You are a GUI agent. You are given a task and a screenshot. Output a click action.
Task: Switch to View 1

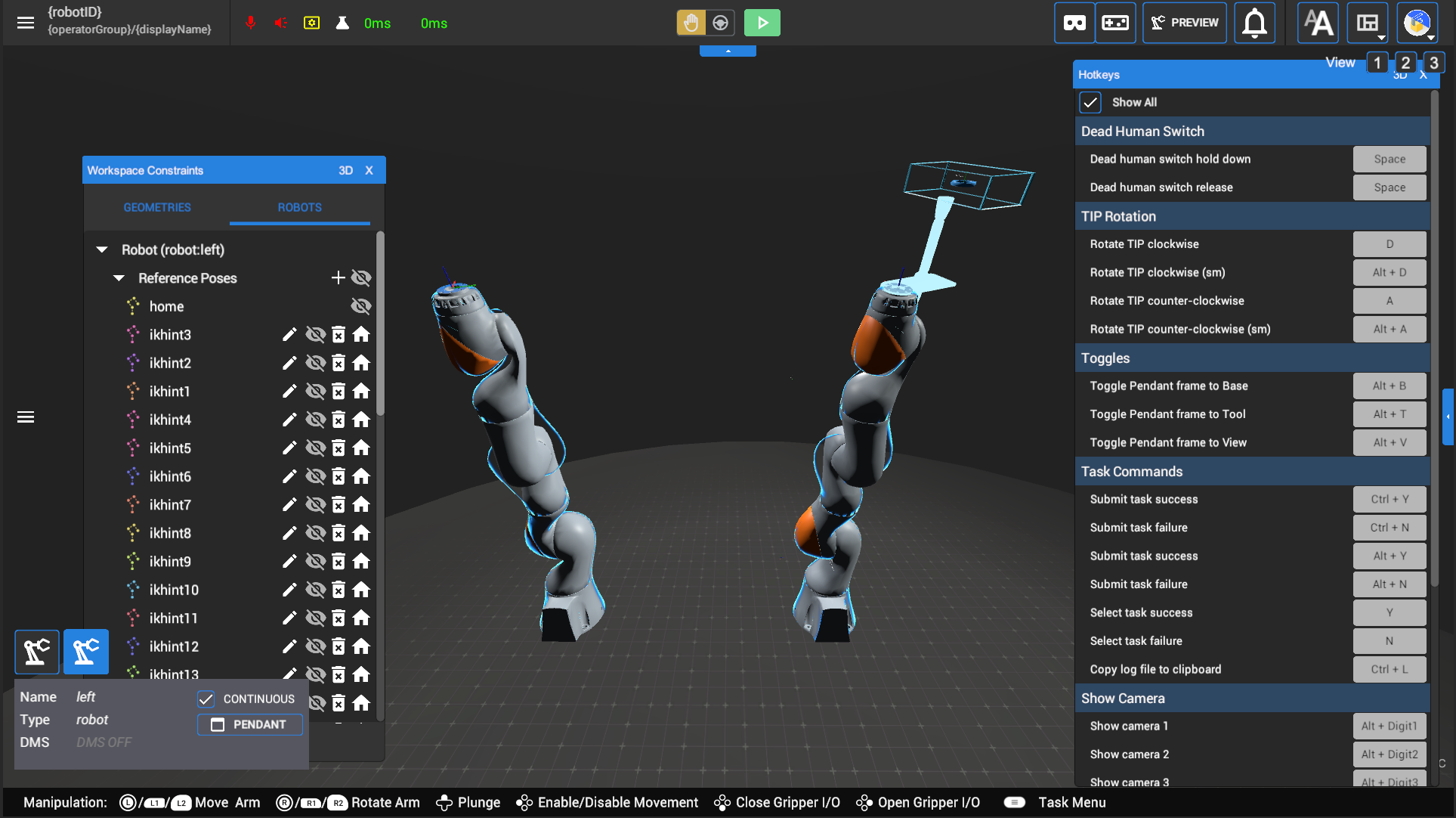[1377, 63]
